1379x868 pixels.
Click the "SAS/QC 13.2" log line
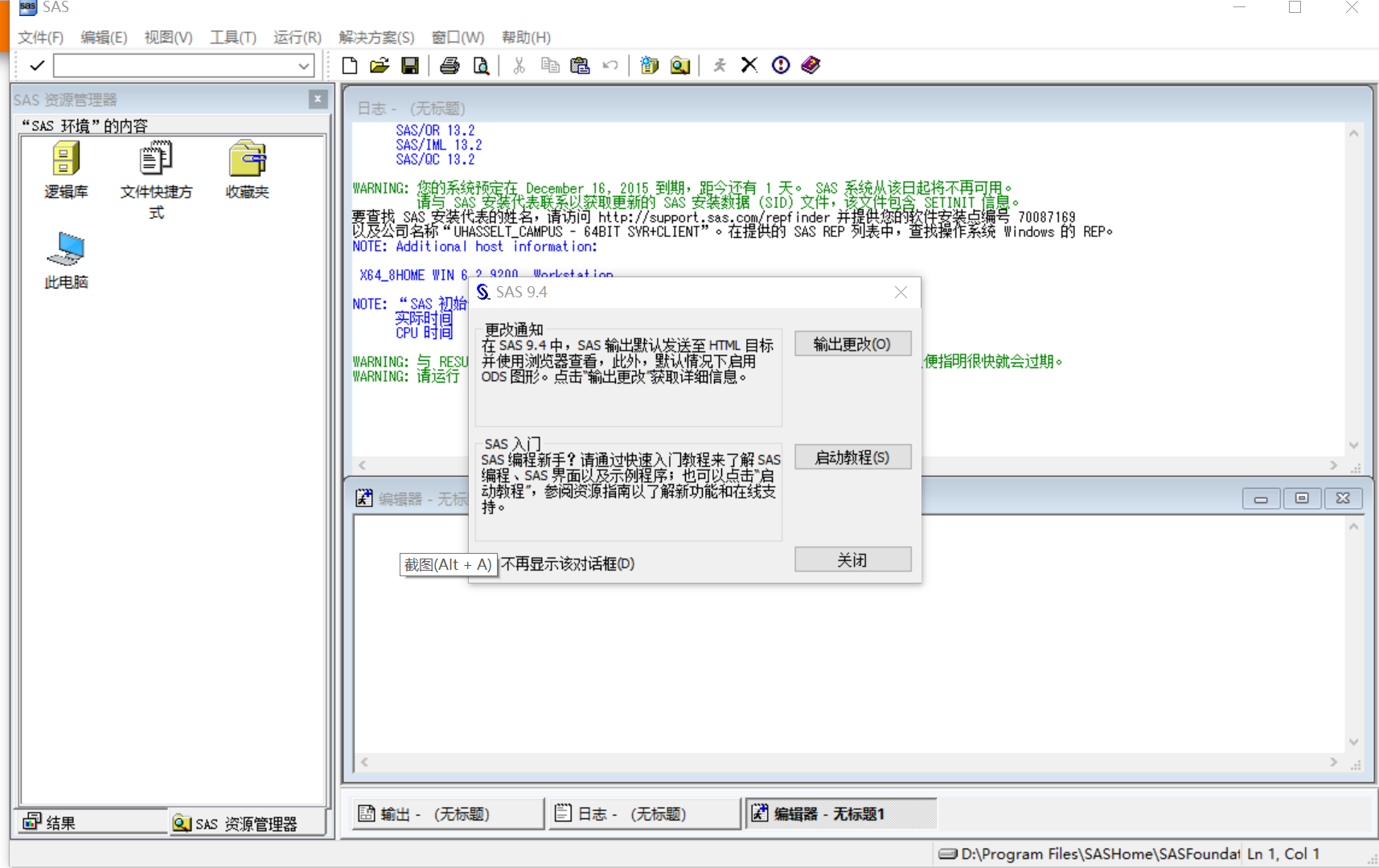(435, 159)
